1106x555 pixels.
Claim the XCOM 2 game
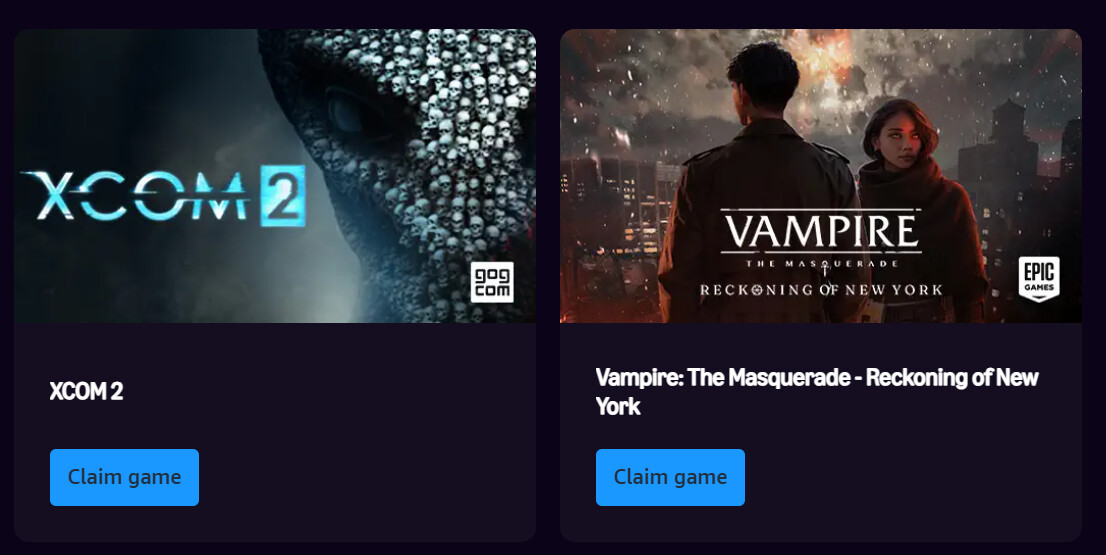tap(124, 477)
